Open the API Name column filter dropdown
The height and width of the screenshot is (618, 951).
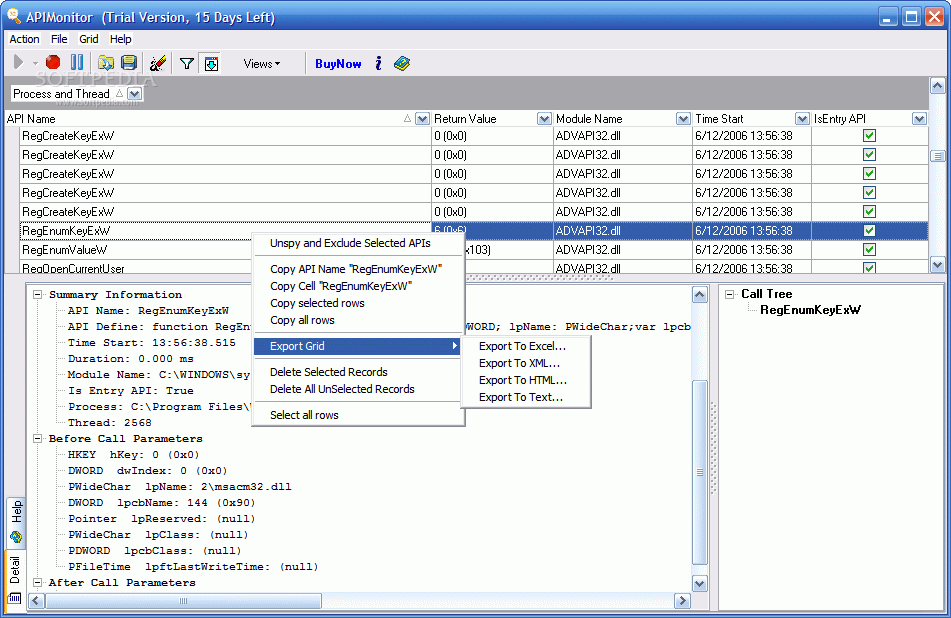423,119
